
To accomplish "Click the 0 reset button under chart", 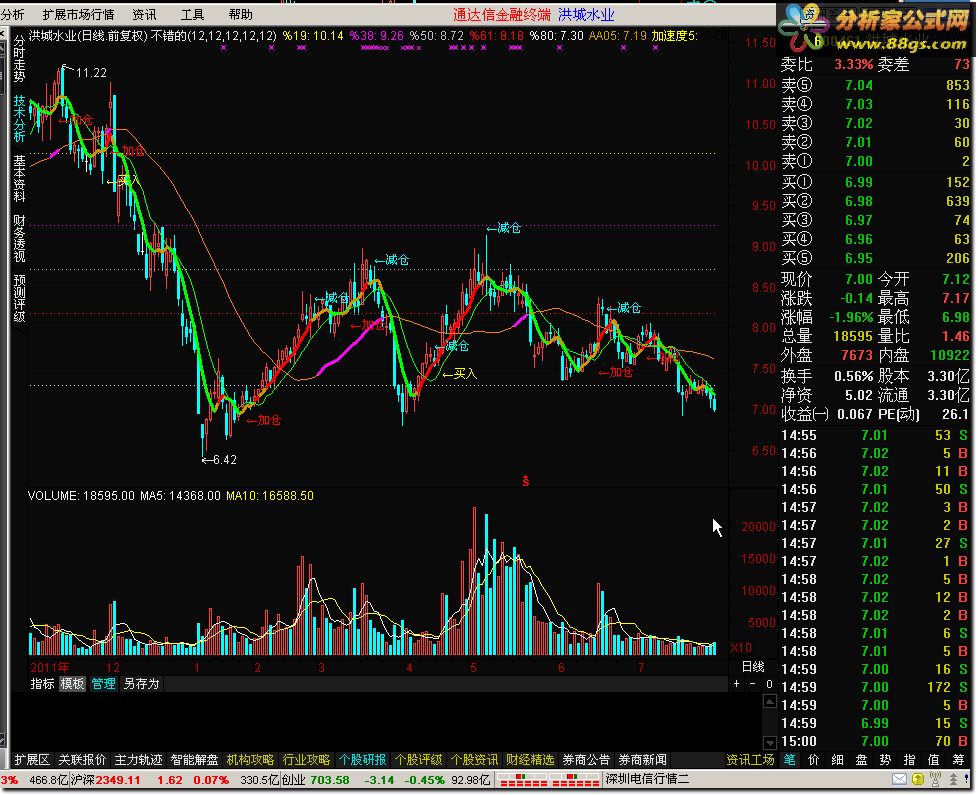I will pos(769,684).
